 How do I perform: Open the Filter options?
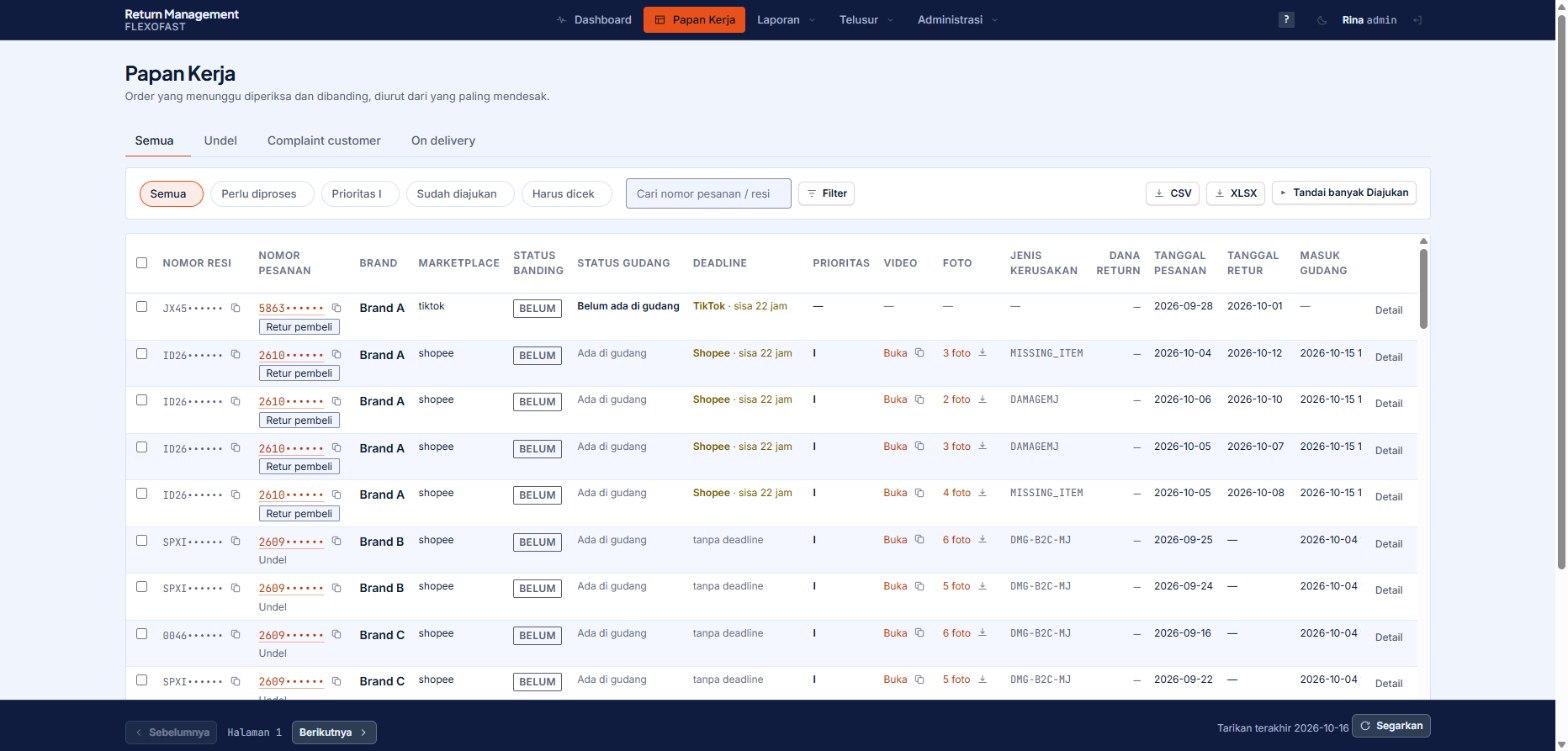pos(826,193)
